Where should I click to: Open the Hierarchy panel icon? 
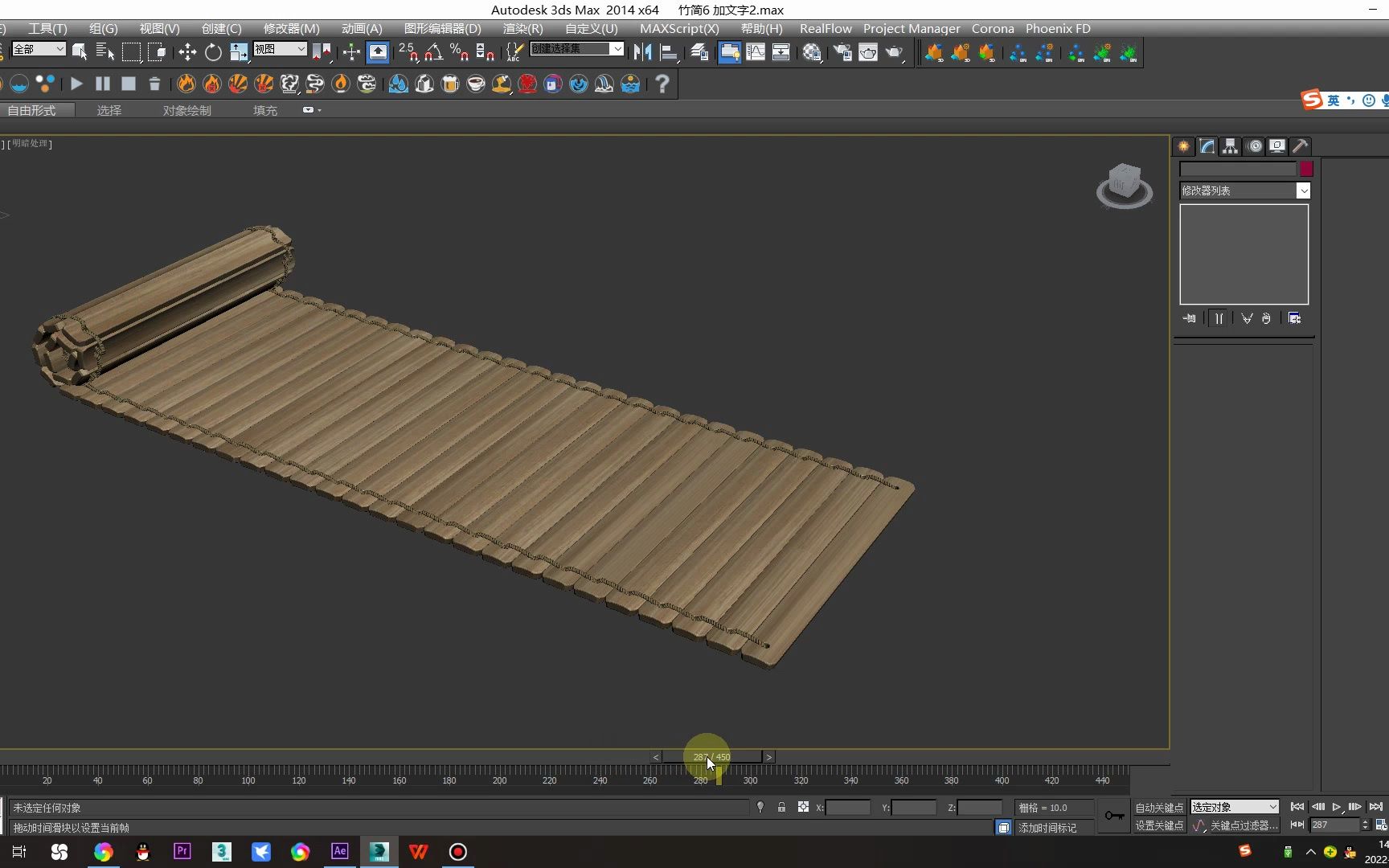point(1230,145)
